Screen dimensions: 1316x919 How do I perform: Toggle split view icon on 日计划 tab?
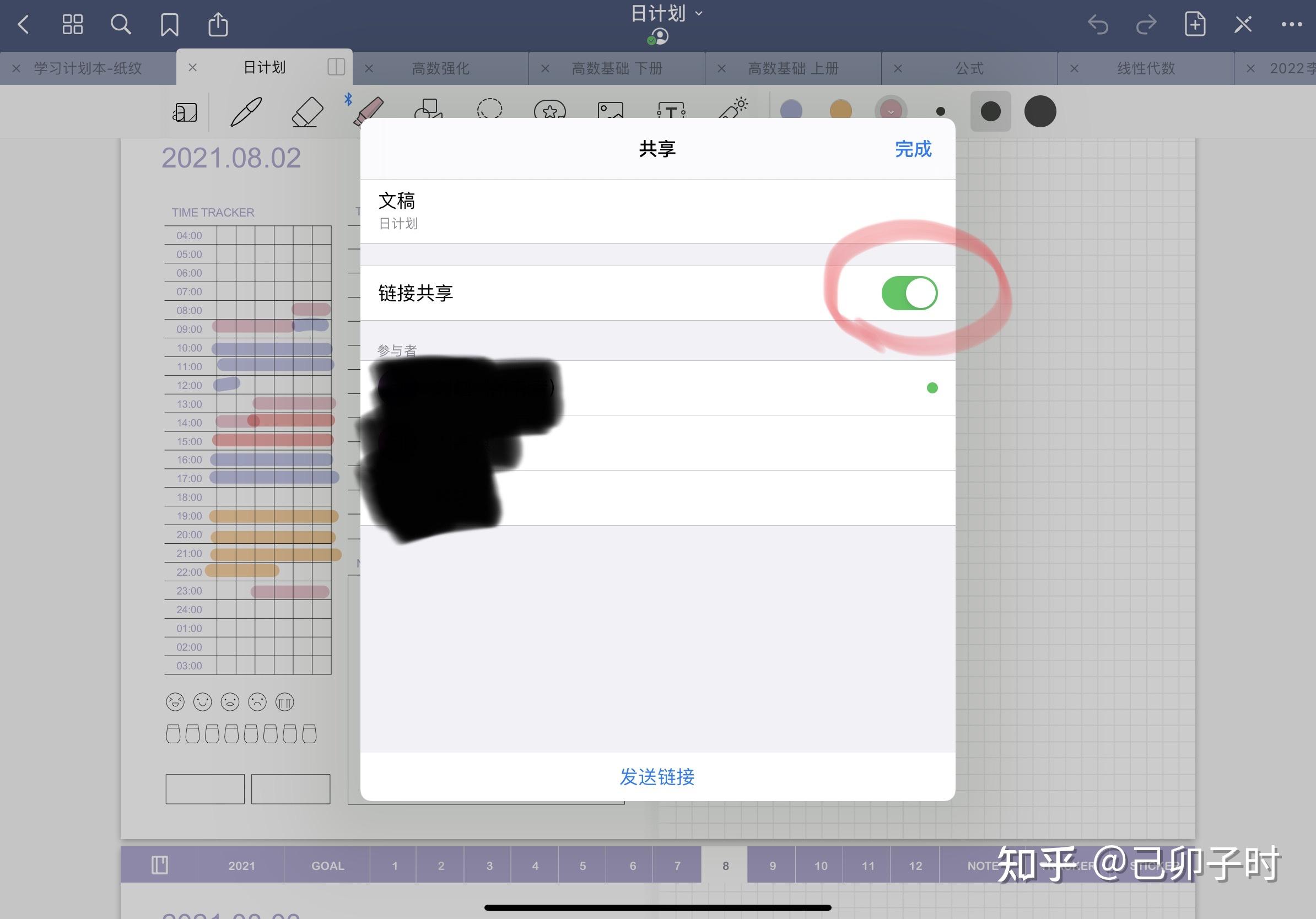336,67
